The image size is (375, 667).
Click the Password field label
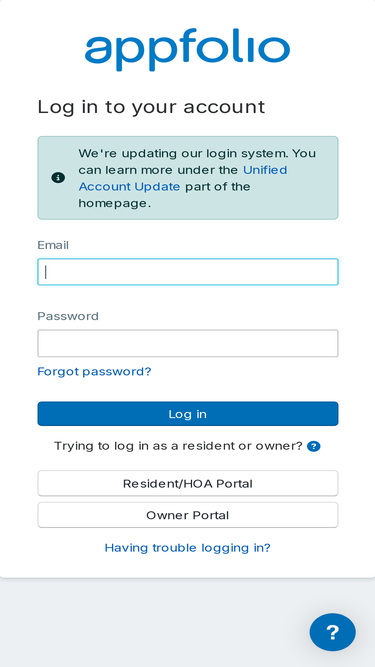(68, 316)
